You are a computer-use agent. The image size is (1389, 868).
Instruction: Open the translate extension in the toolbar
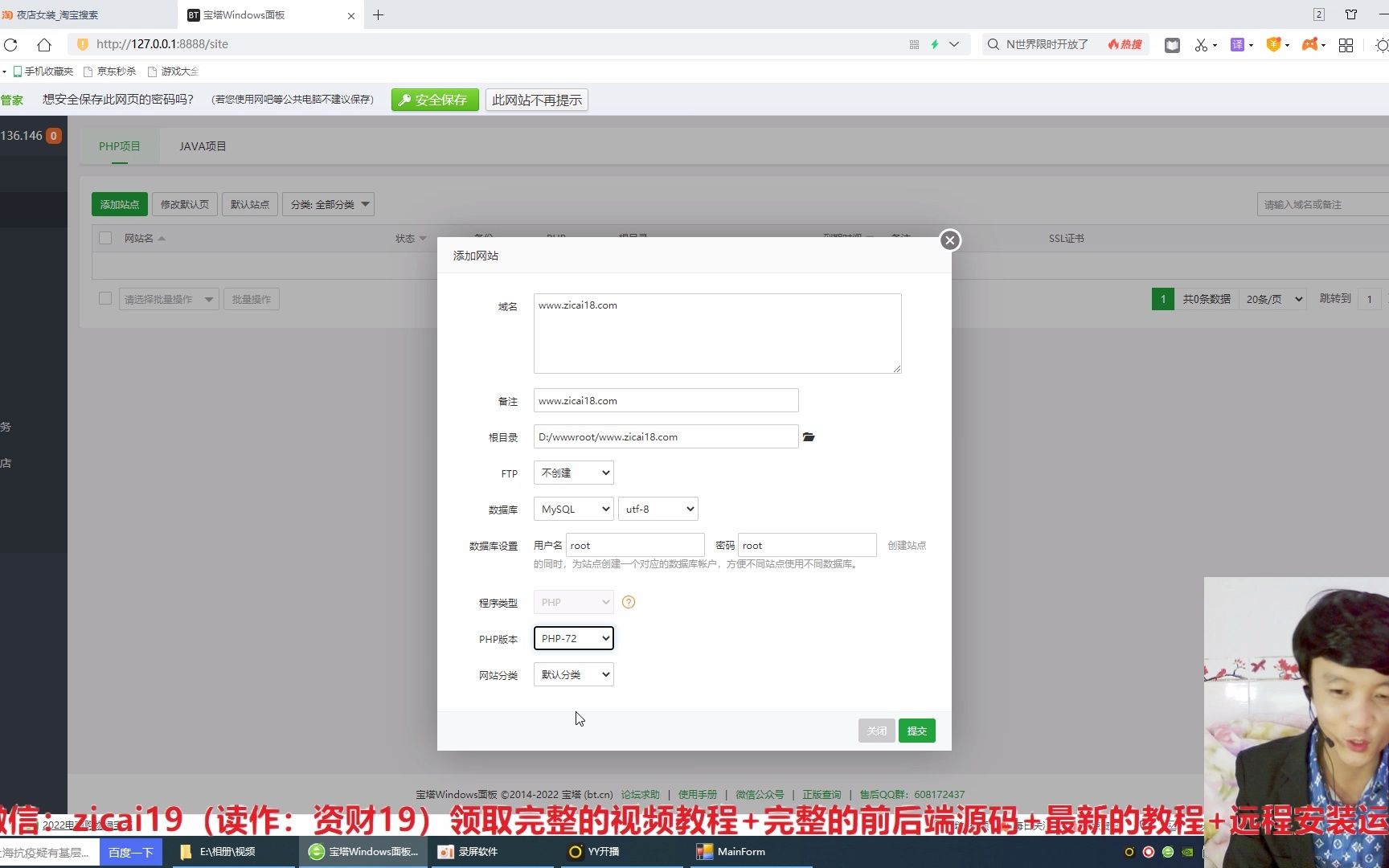pyautogui.click(x=1238, y=44)
